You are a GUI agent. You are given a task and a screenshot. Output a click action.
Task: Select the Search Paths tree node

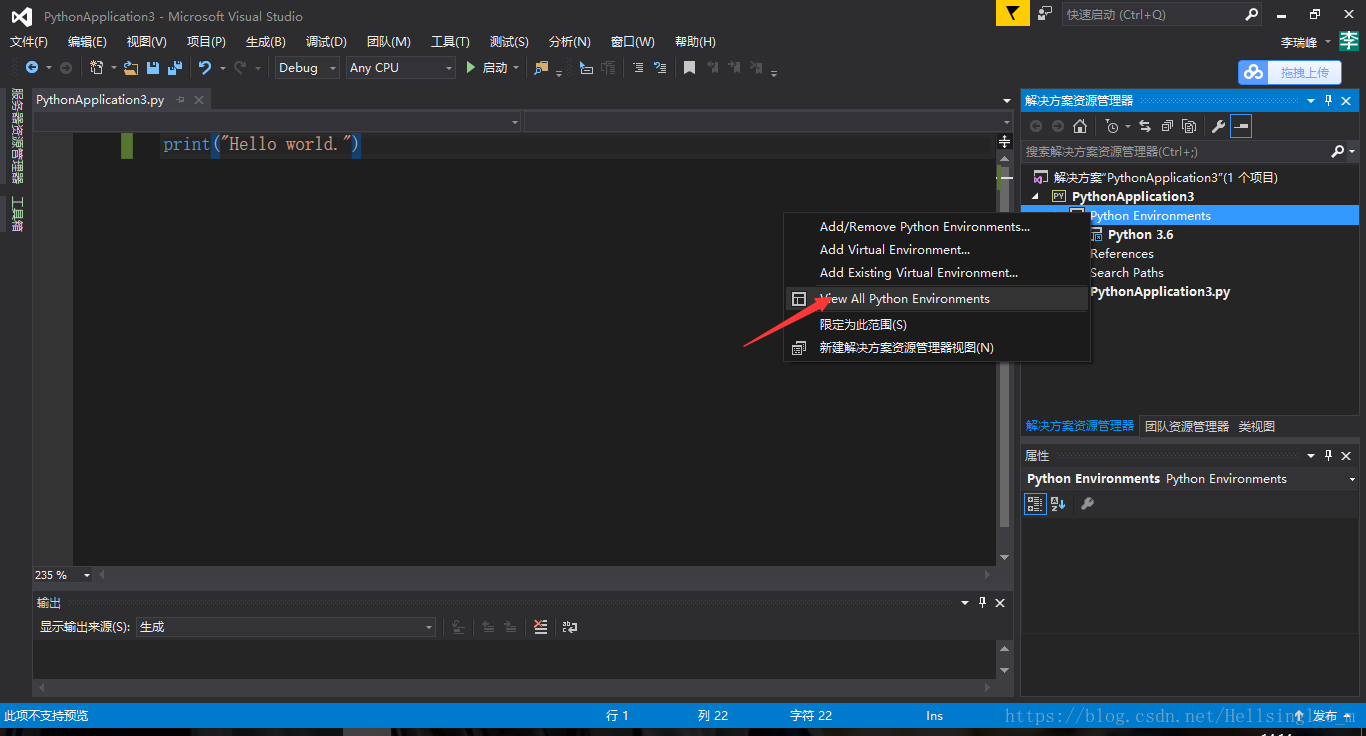pos(1127,273)
